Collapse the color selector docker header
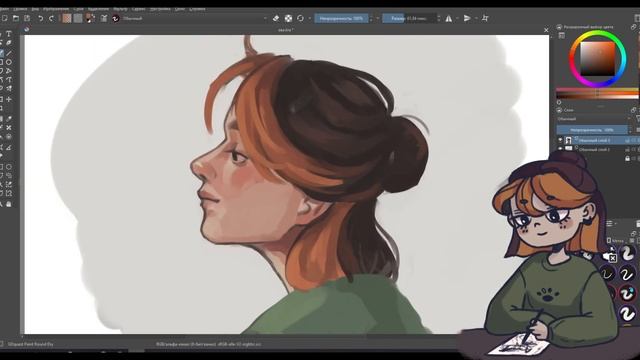This screenshot has height=360, width=640. pyautogui.click(x=559, y=27)
